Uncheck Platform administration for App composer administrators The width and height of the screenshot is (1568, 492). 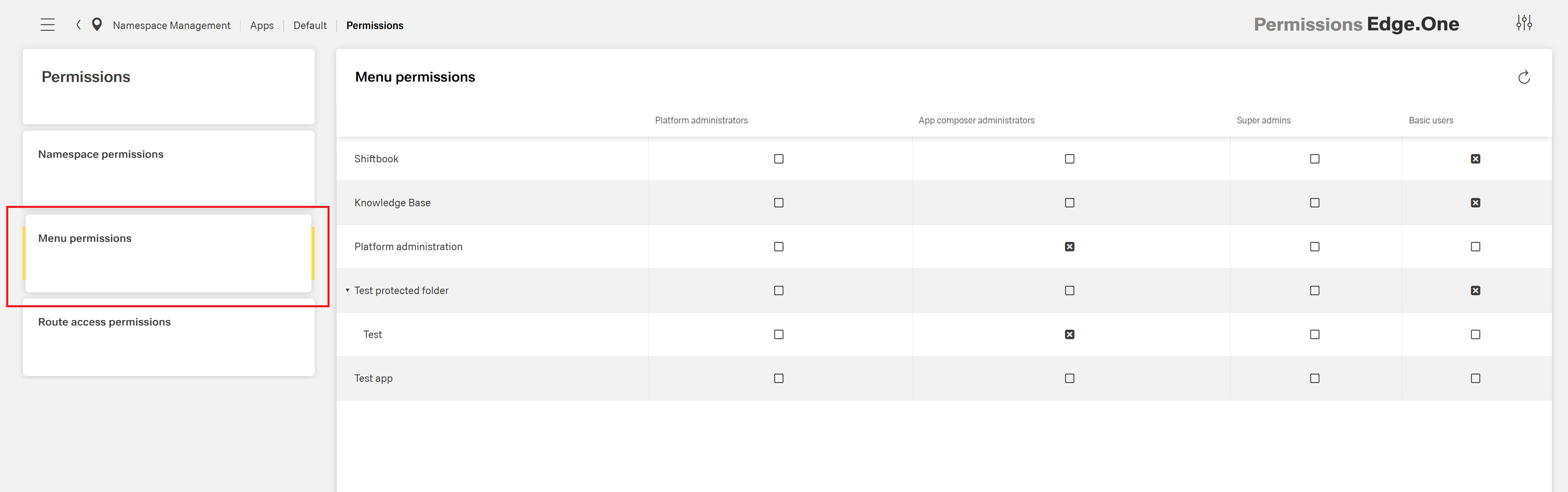click(x=1069, y=246)
